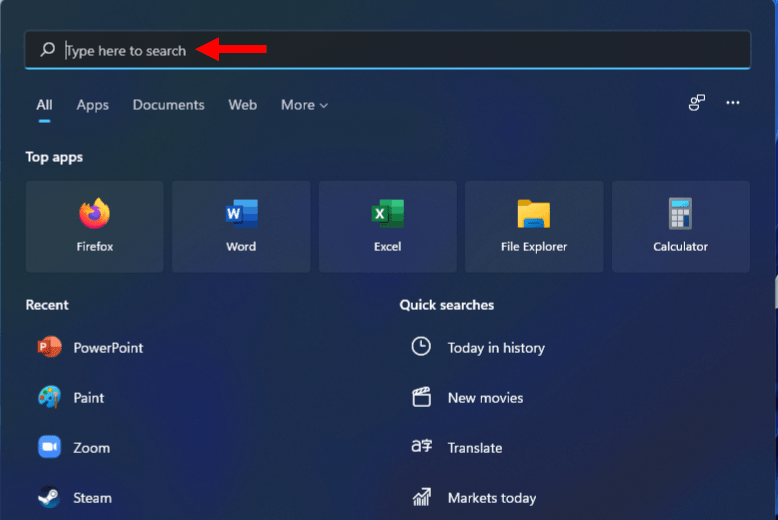The height and width of the screenshot is (520, 778).
Task: Open the 'Paint' recent entry text
Action: point(89,398)
